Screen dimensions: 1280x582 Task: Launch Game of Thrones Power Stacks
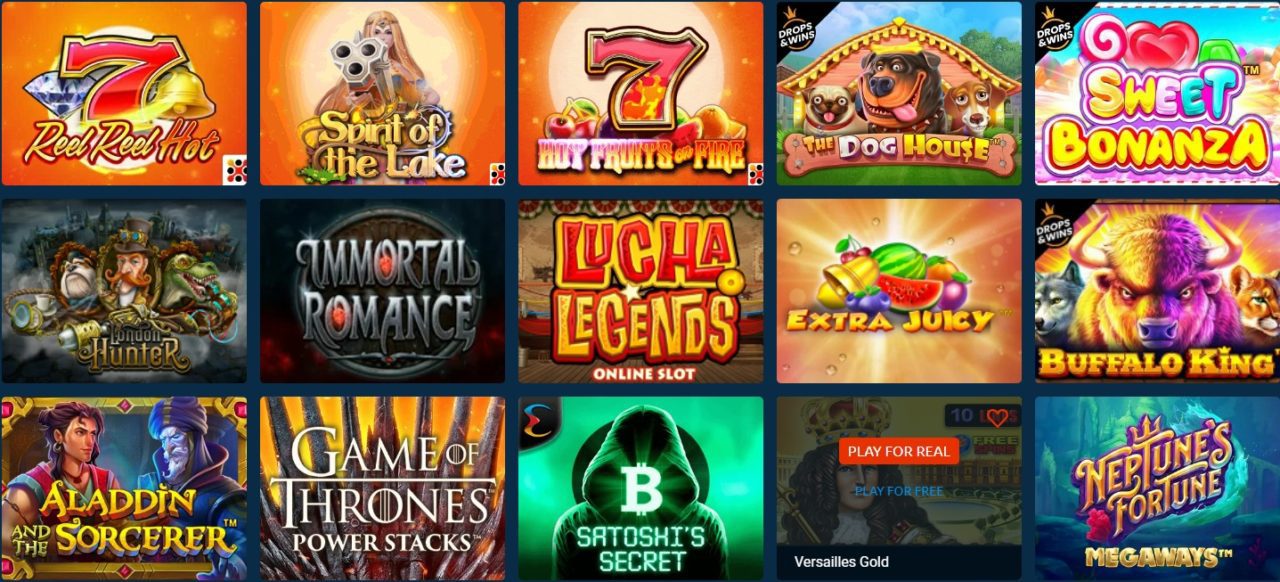[383, 489]
